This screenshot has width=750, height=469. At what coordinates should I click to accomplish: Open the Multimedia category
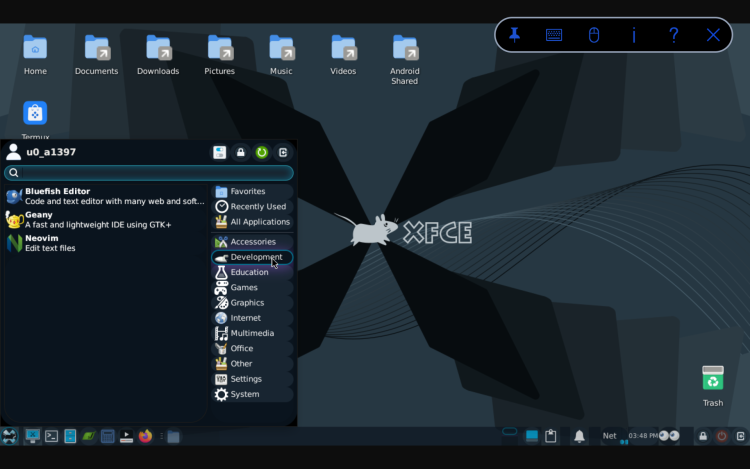click(x=252, y=333)
